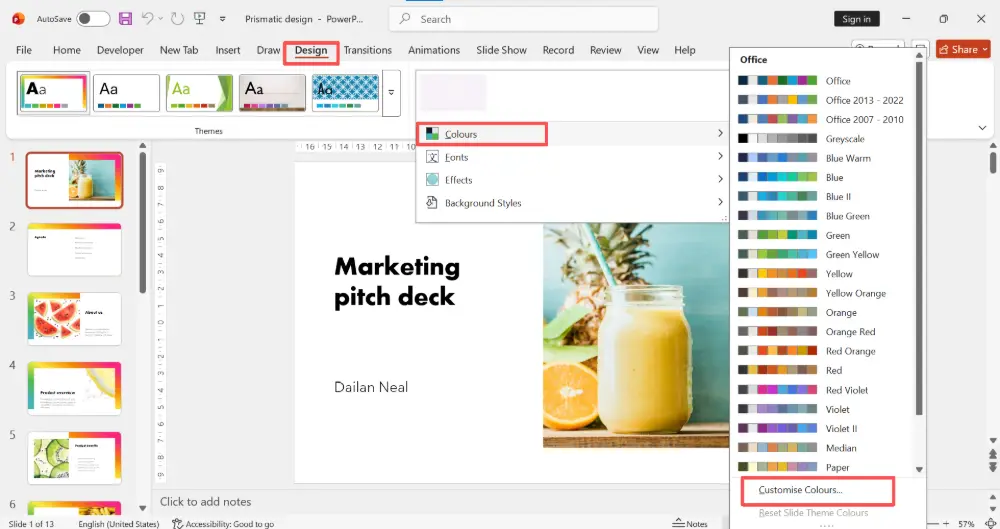
Task: Toggle the AutoSave switch
Action: pos(93,19)
